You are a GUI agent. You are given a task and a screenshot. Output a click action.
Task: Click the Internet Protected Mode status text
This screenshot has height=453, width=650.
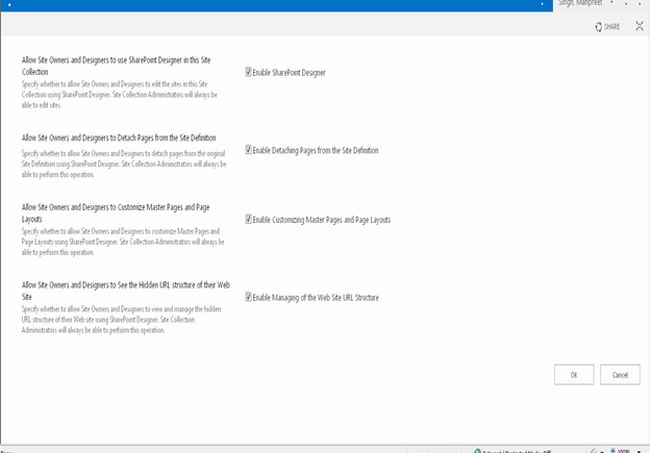(x=517, y=451)
